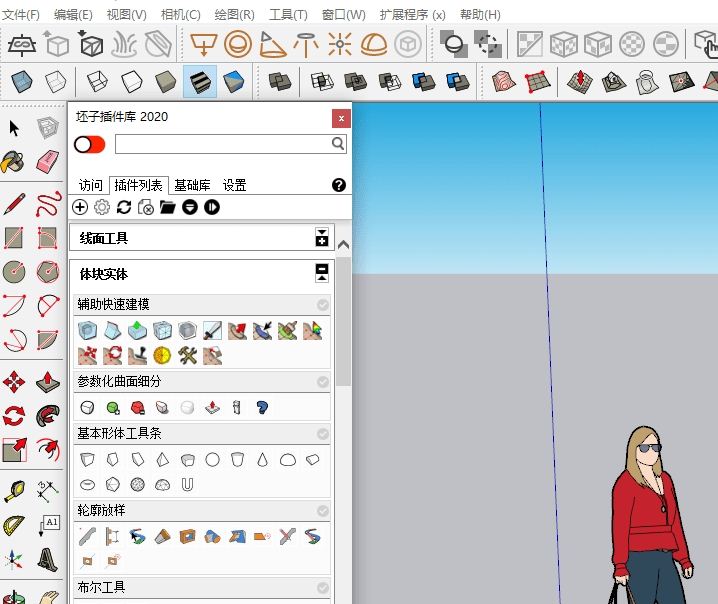
Task: Toggle the red plugin library switch
Action: click(89, 145)
